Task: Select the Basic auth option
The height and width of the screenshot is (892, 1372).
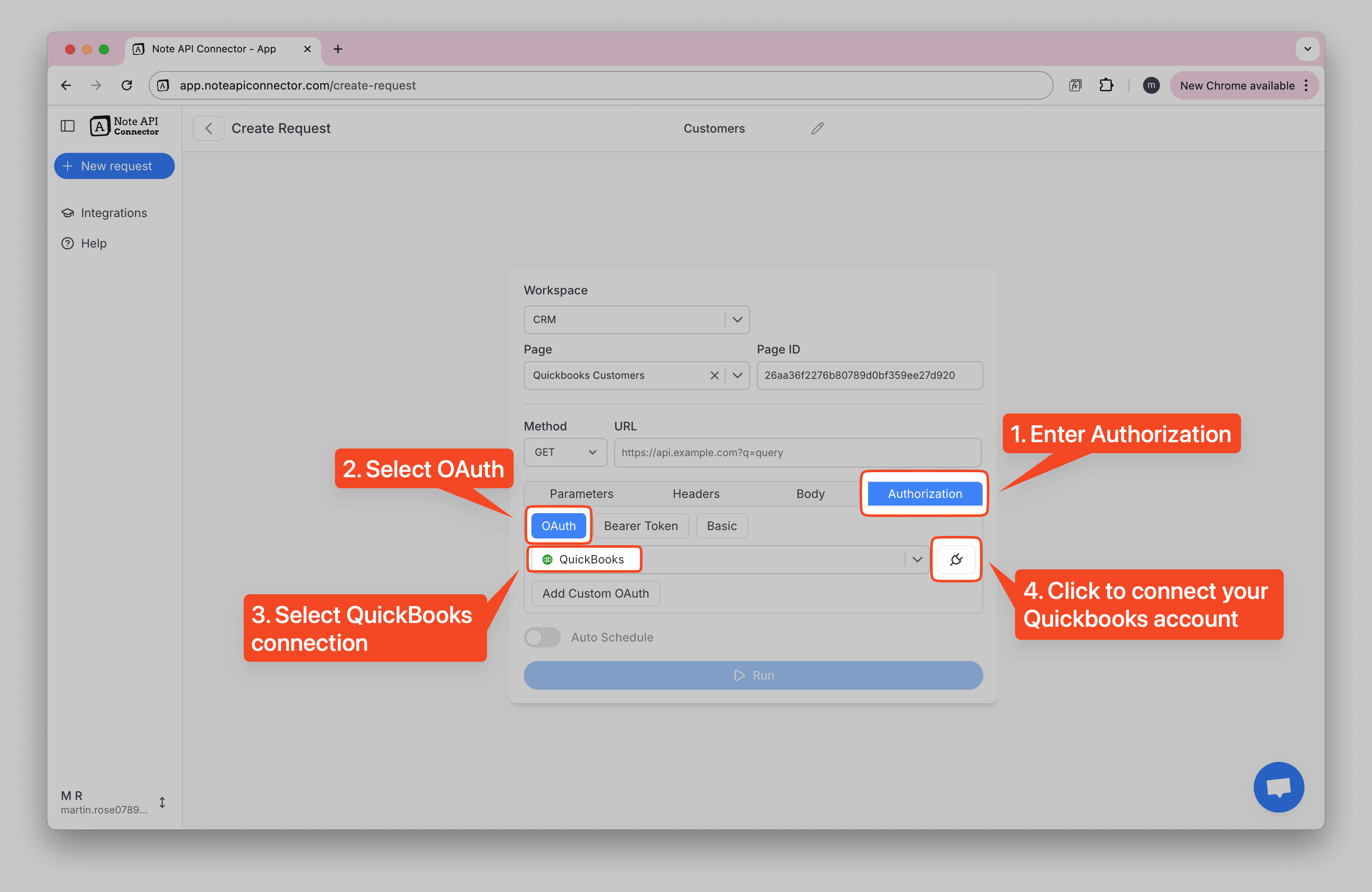Action: (x=722, y=525)
